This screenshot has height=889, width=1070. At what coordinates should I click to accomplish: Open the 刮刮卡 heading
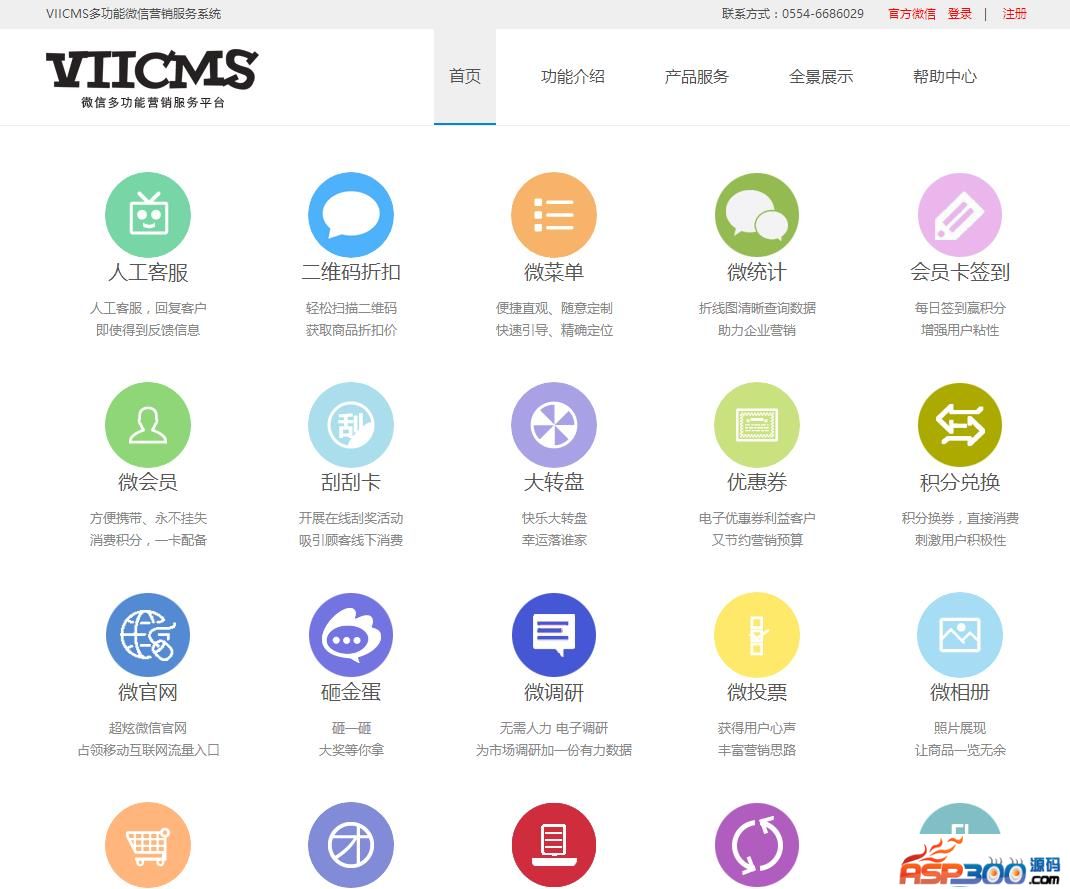351,482
